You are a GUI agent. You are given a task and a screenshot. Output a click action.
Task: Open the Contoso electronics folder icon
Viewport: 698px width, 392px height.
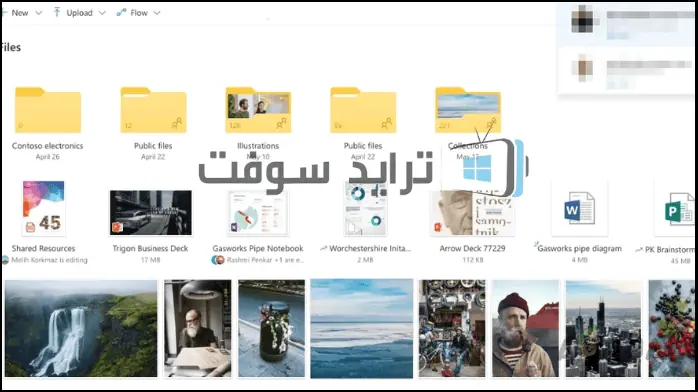click(48, 110)
